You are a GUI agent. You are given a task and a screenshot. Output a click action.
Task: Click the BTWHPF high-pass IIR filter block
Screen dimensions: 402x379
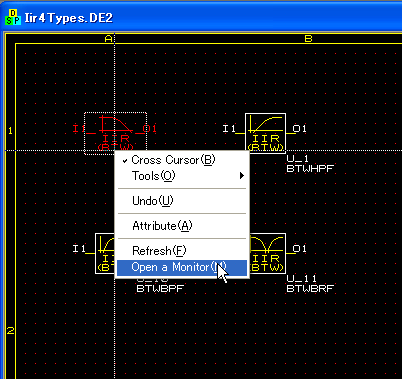pyautogui.click(x=265, y=133)
